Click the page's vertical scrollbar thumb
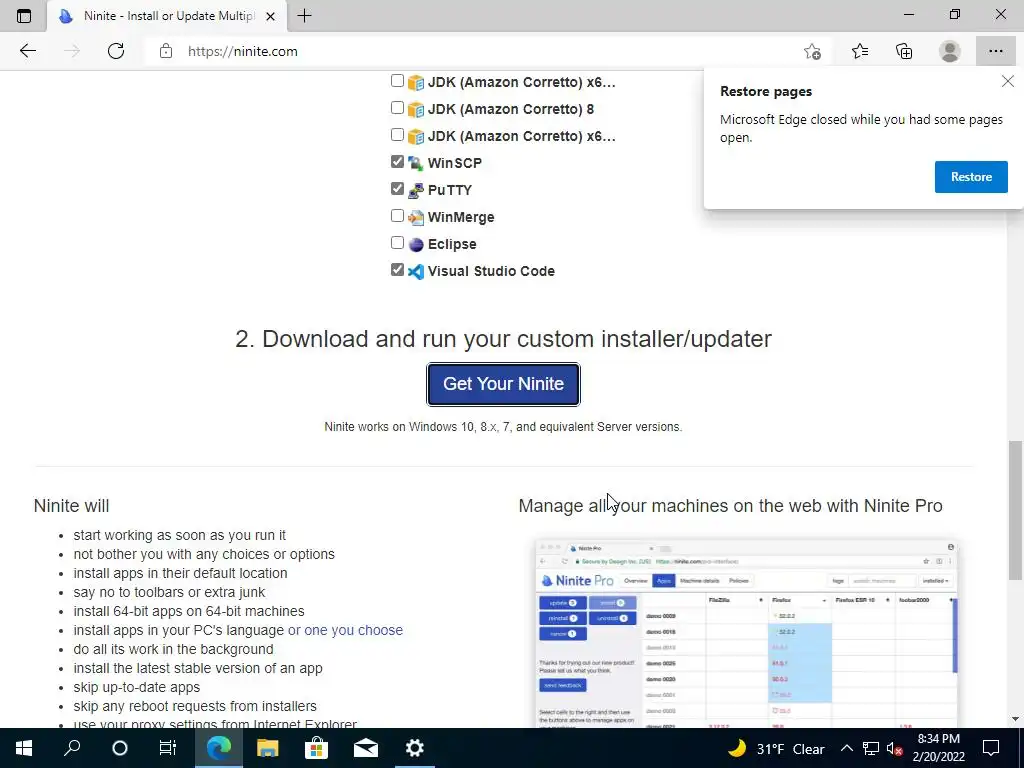 click(x=1015, y=511)
